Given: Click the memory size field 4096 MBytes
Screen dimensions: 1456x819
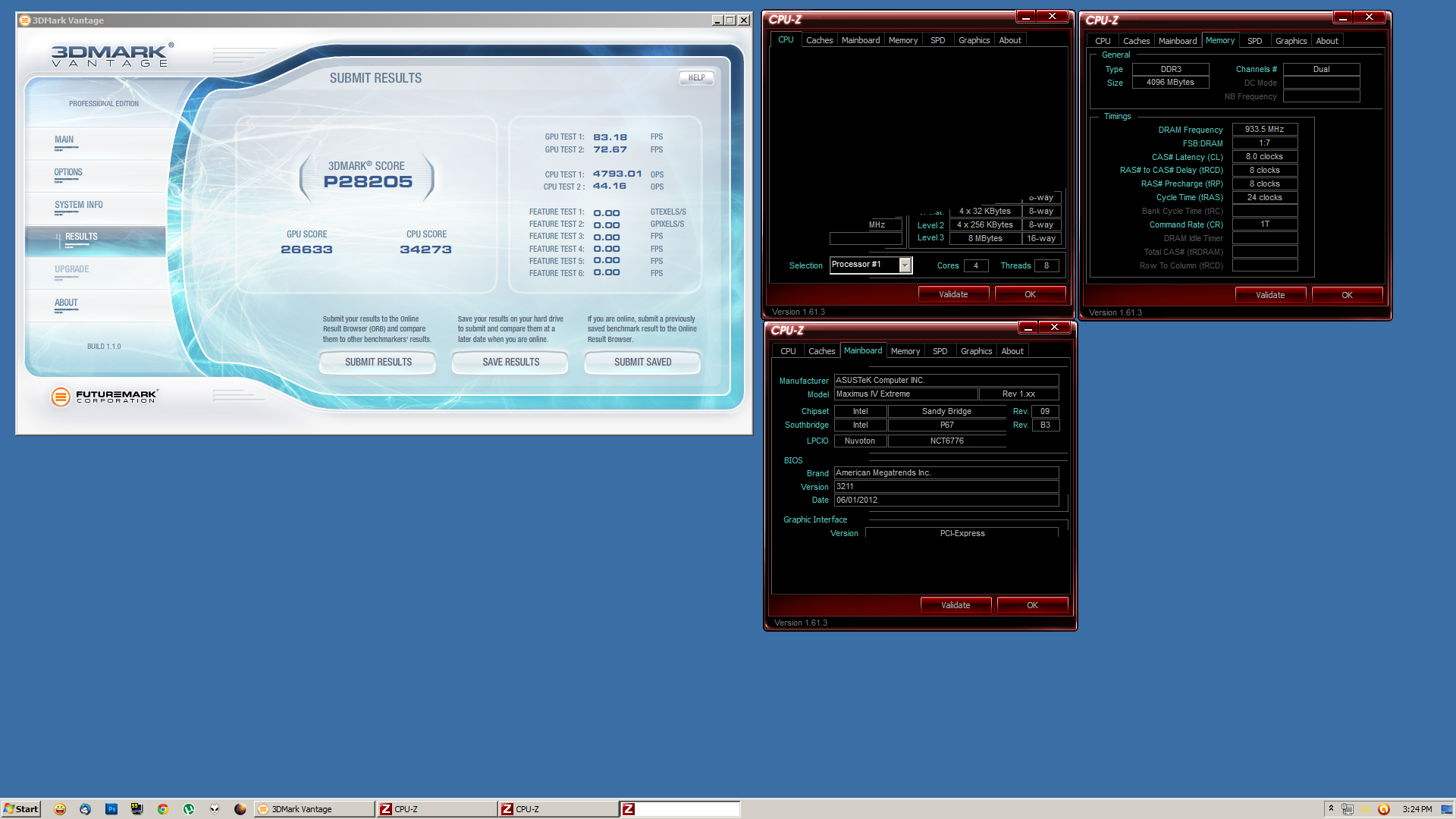Looking at the screenshot, I should [x=1170, y=83].
